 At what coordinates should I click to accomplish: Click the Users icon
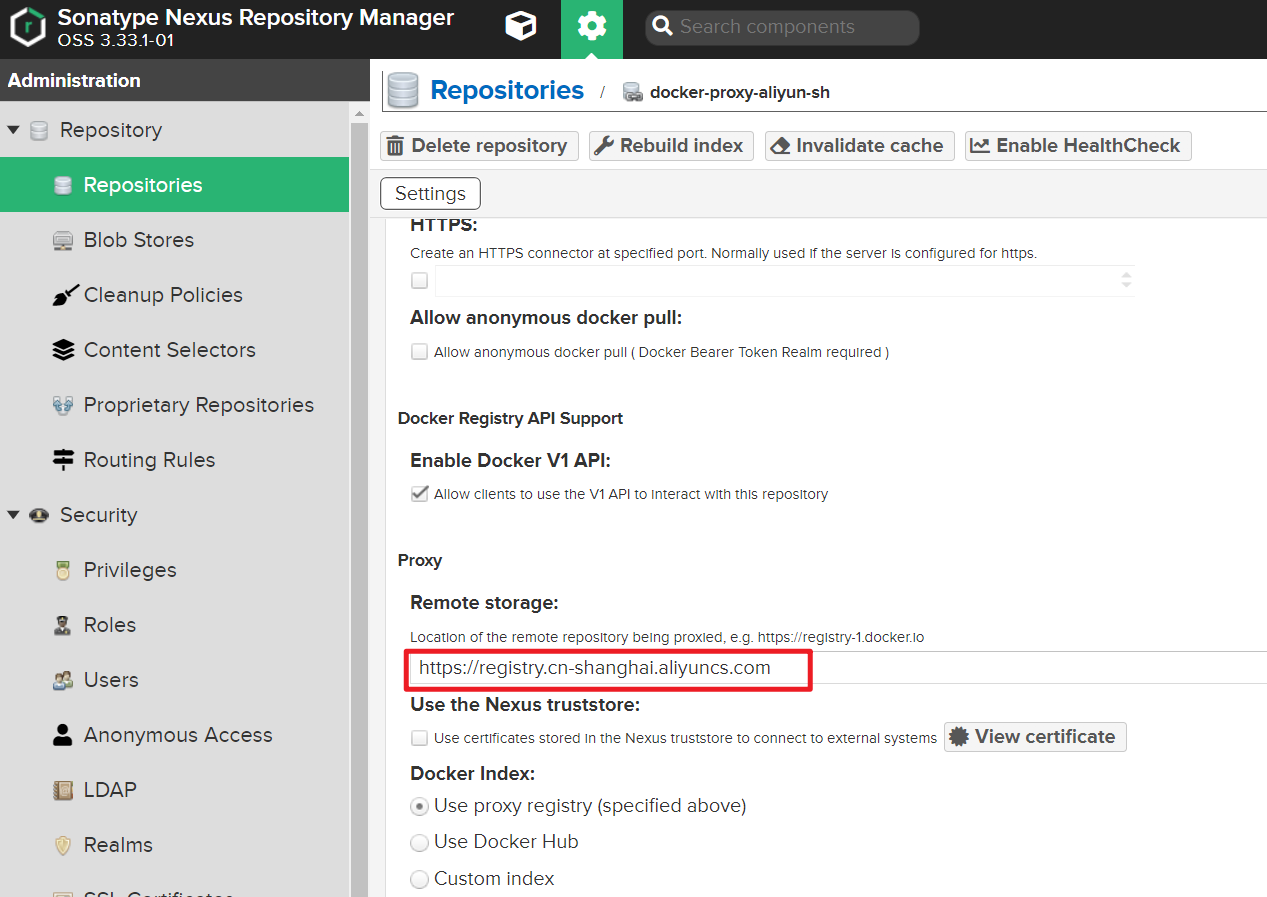point(63,680)
